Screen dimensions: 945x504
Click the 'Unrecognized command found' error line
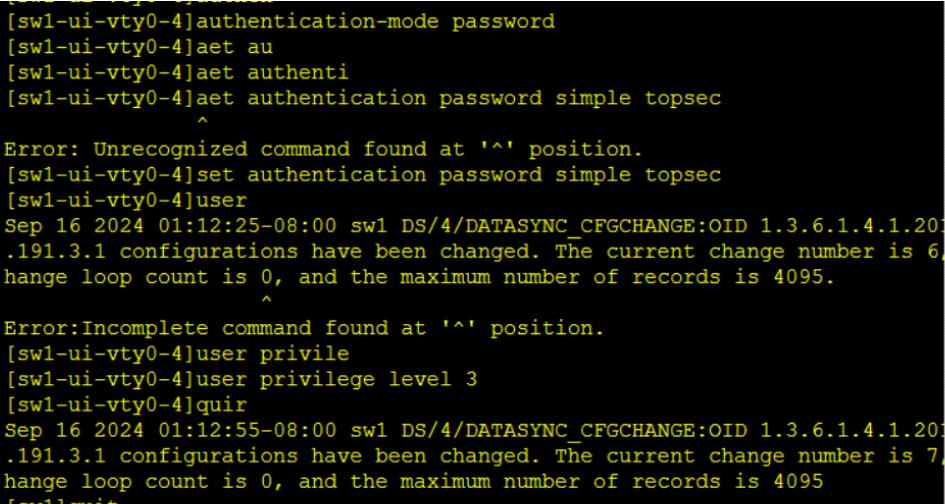pos(323,150)
